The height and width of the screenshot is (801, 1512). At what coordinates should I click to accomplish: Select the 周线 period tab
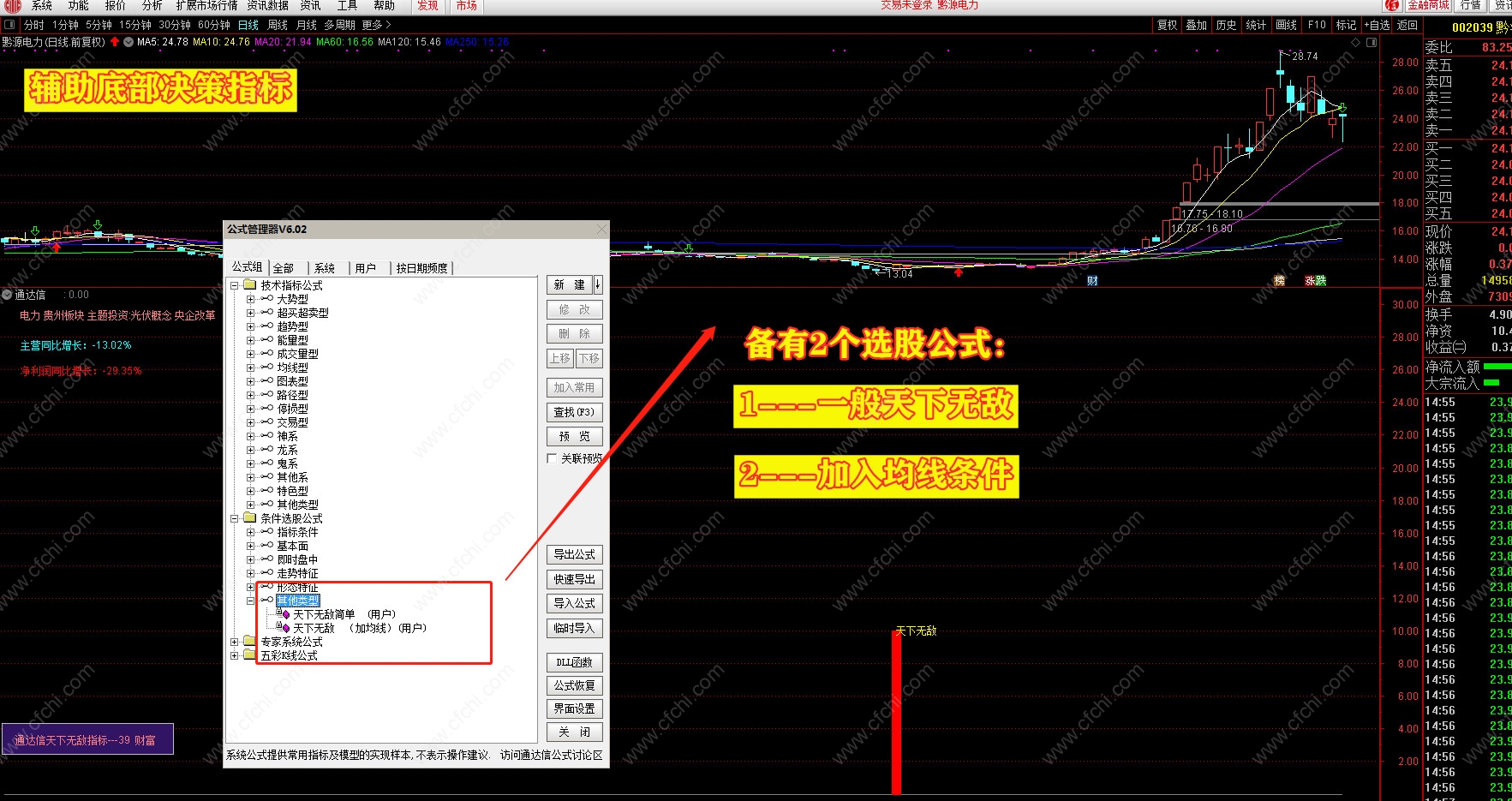(278, 25)
